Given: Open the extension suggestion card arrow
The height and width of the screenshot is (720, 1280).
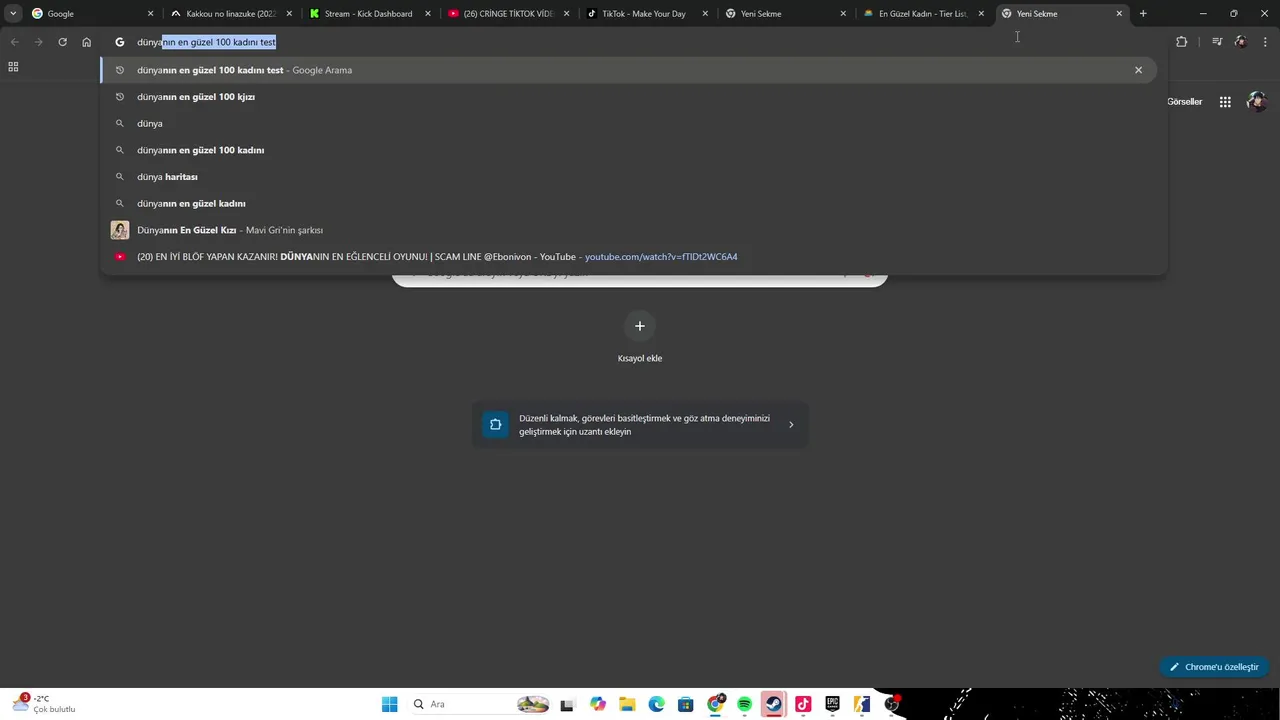Looking at the screenshot, I should (791, 425).
